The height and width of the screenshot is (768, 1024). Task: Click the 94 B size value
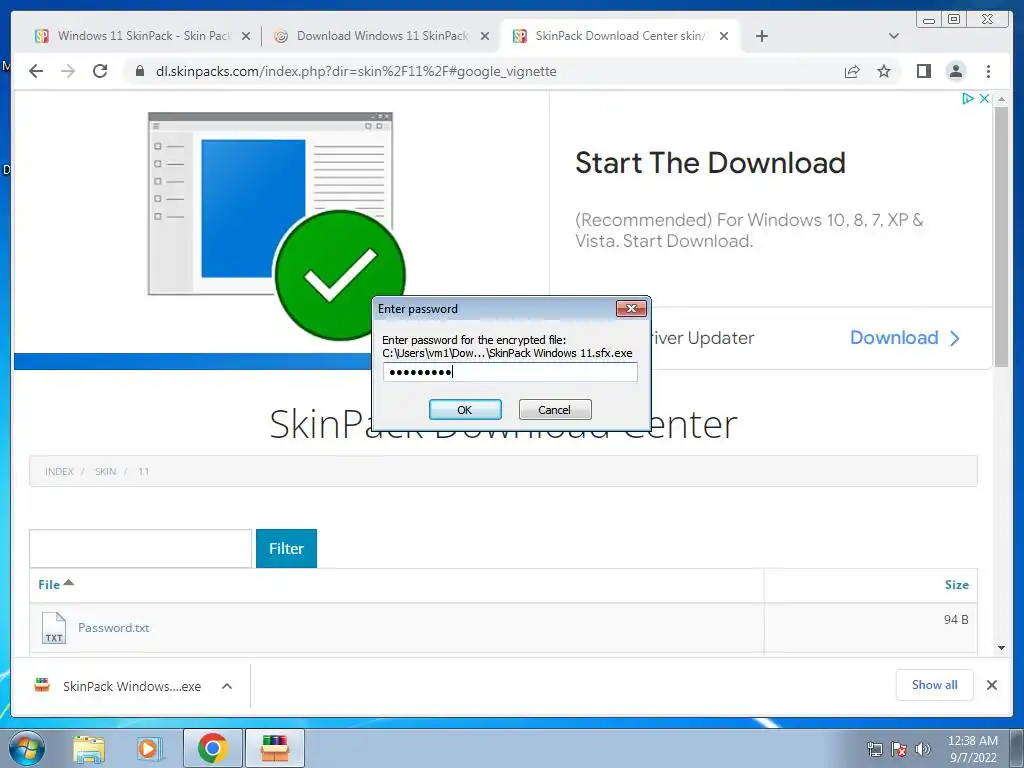pyautogui.click(x=955, y=619)
